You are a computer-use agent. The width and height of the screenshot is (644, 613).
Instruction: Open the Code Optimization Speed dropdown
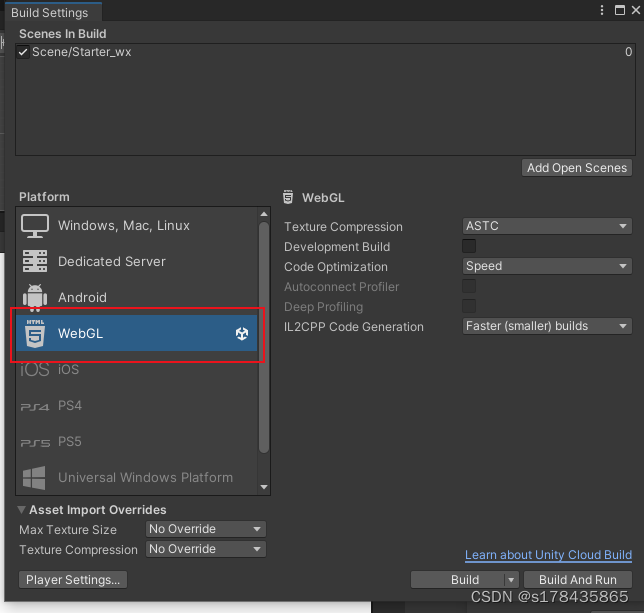[547, 266]
